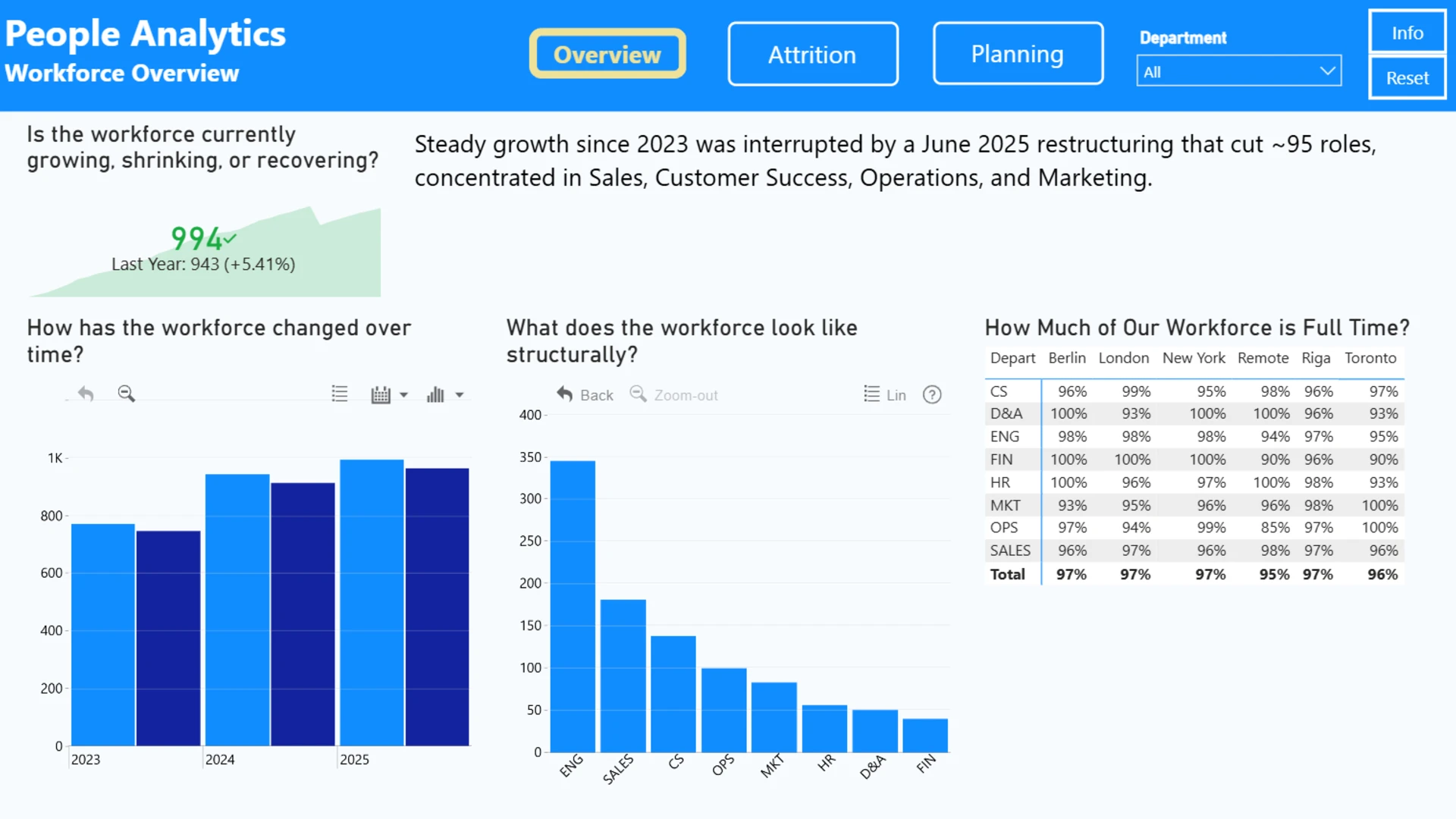This screenshot has width=1456, height=819.
Task: Expand the calendar icon dropdown arrow
Action: 403,395
